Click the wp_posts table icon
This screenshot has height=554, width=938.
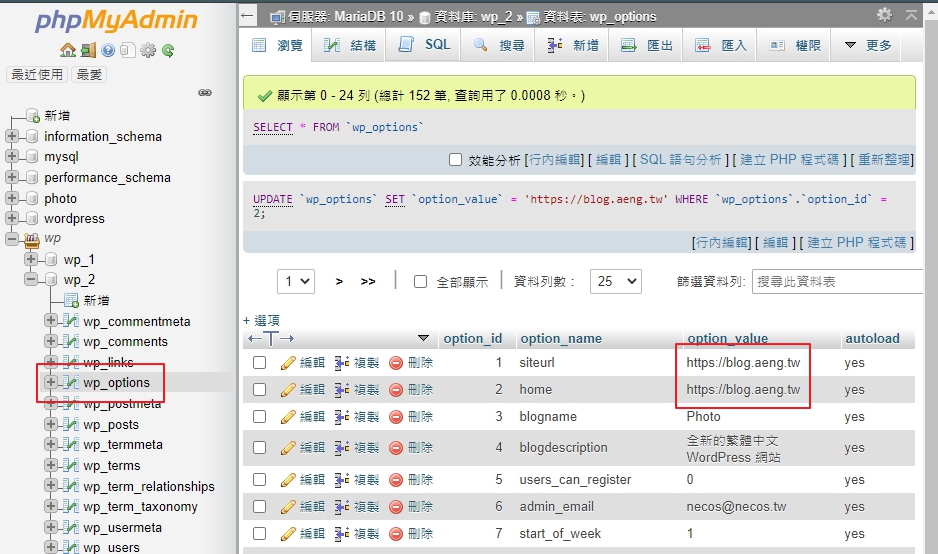coord(71,424)
